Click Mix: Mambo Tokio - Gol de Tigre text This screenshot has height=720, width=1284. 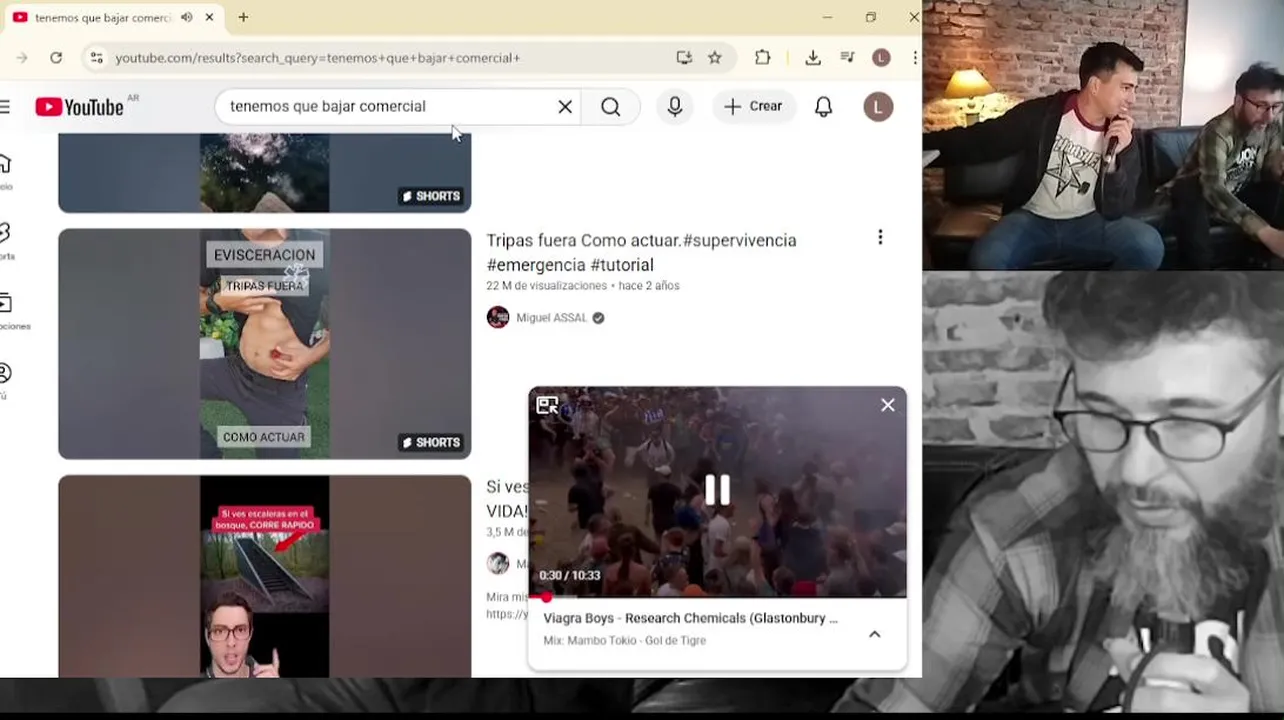(624, 640)
